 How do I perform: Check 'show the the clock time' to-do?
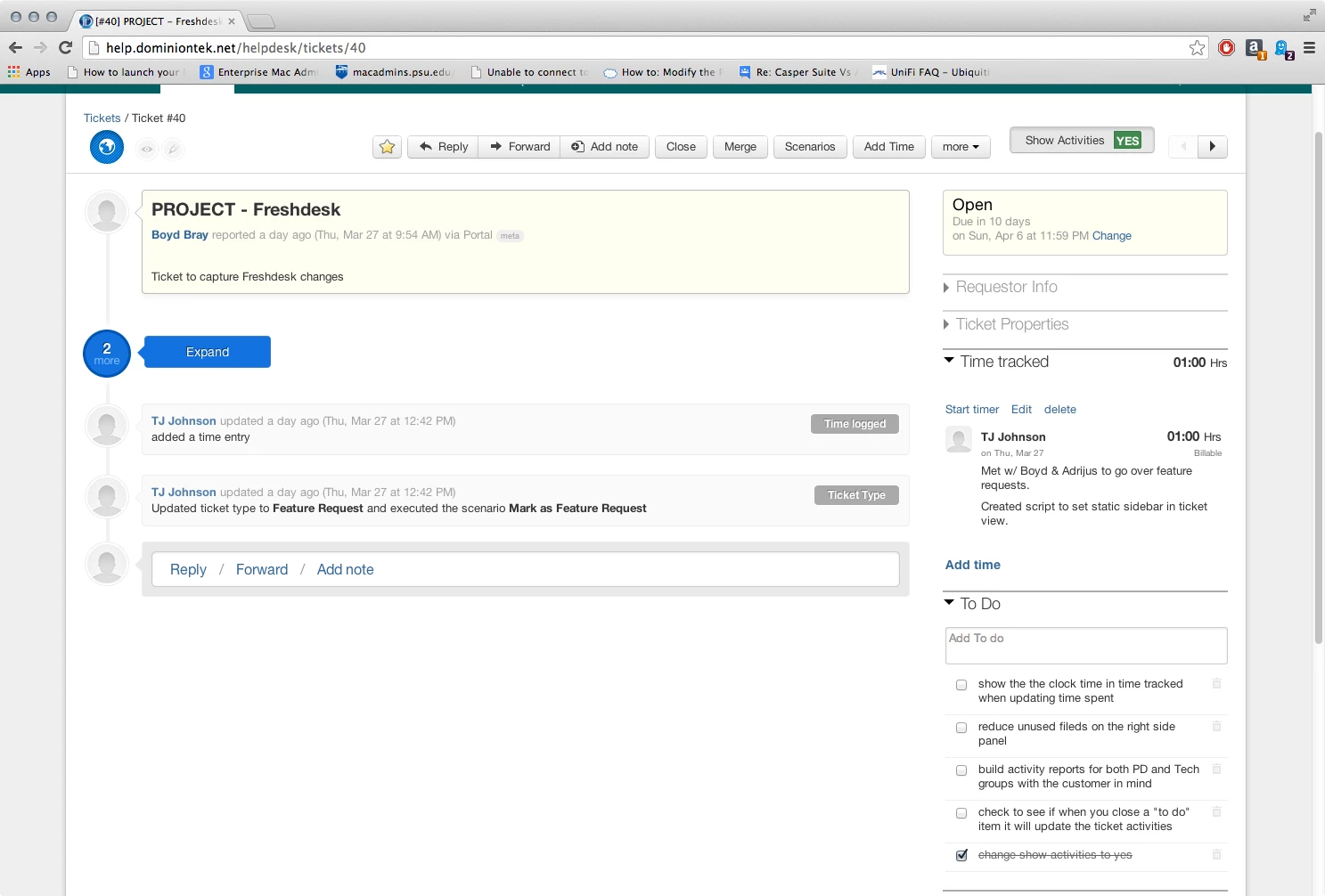tap(961, 685)
